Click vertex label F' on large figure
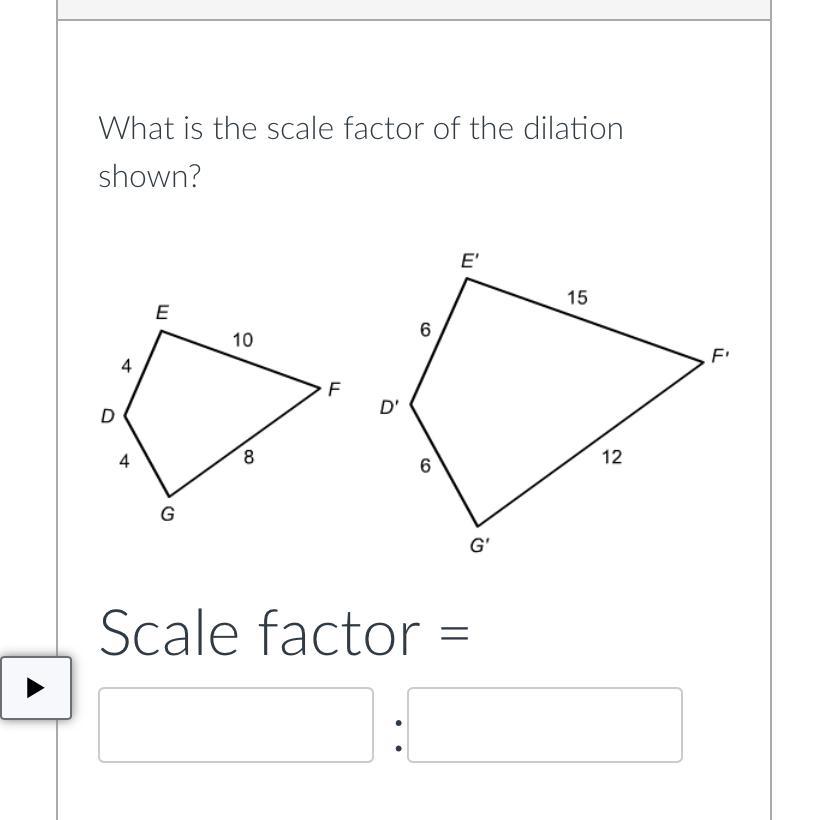This screenshot has height=820, width=817. tap(720, 356)
